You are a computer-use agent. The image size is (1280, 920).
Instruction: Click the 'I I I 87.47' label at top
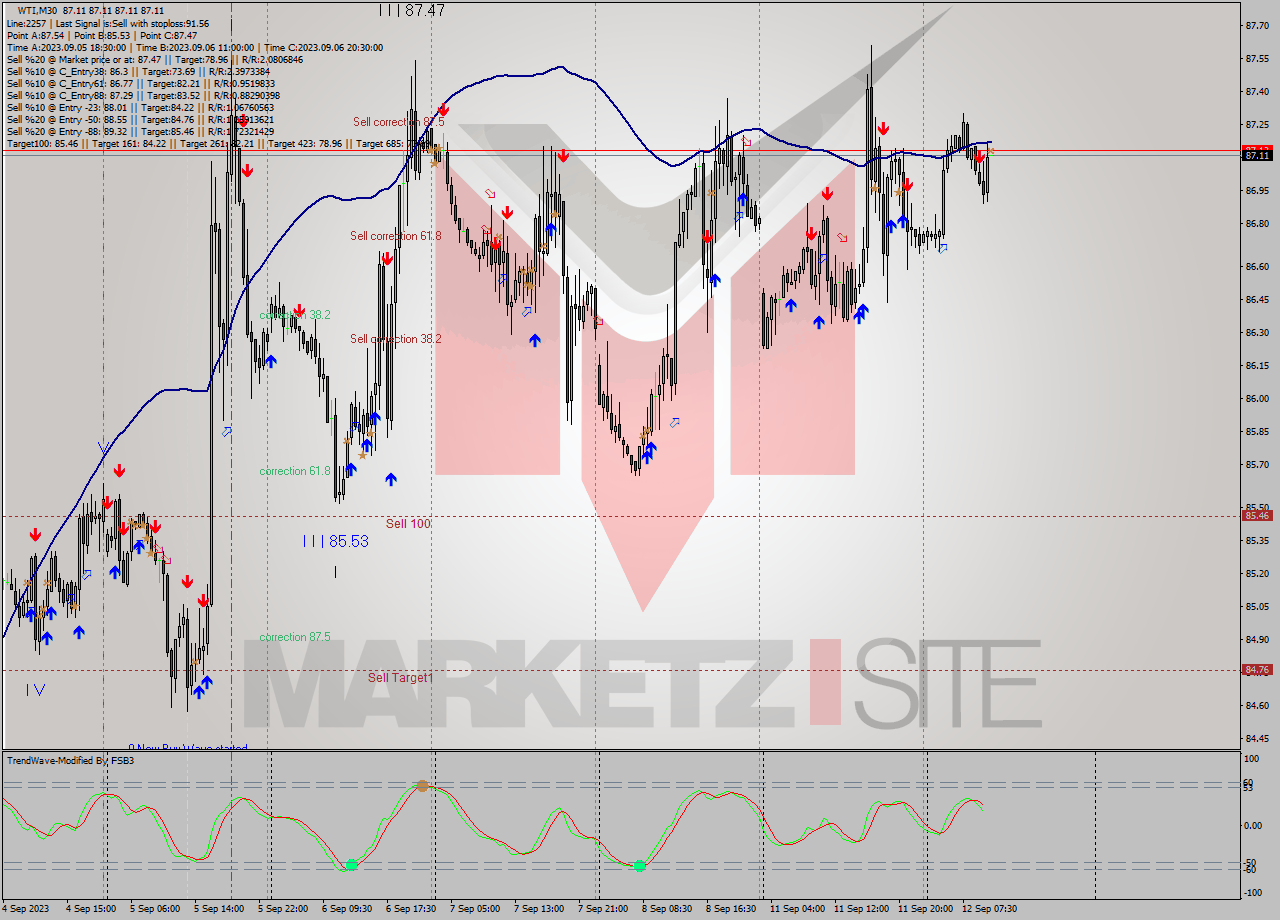(x=412, y=10)
